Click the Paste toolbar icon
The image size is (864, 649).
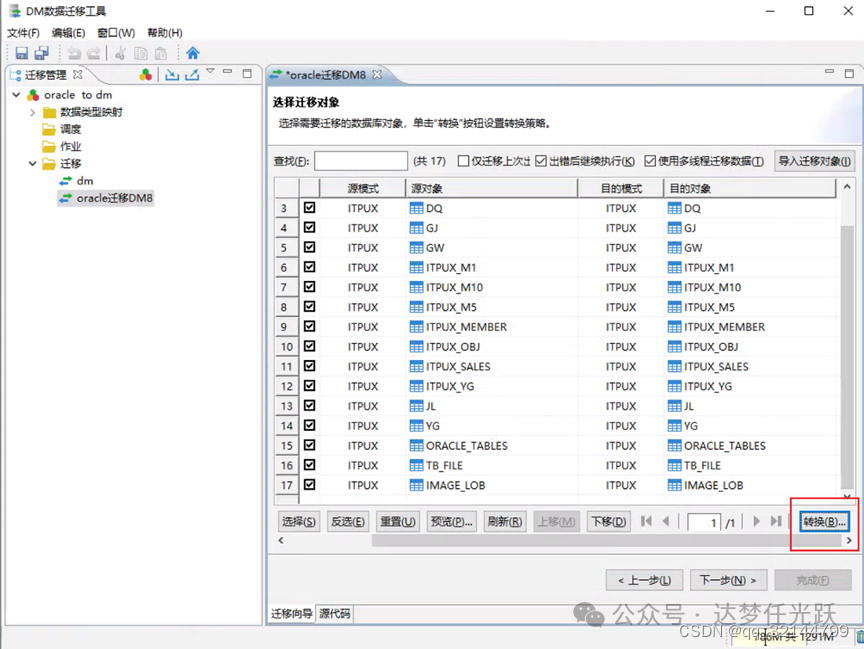[x=161, y=53]
